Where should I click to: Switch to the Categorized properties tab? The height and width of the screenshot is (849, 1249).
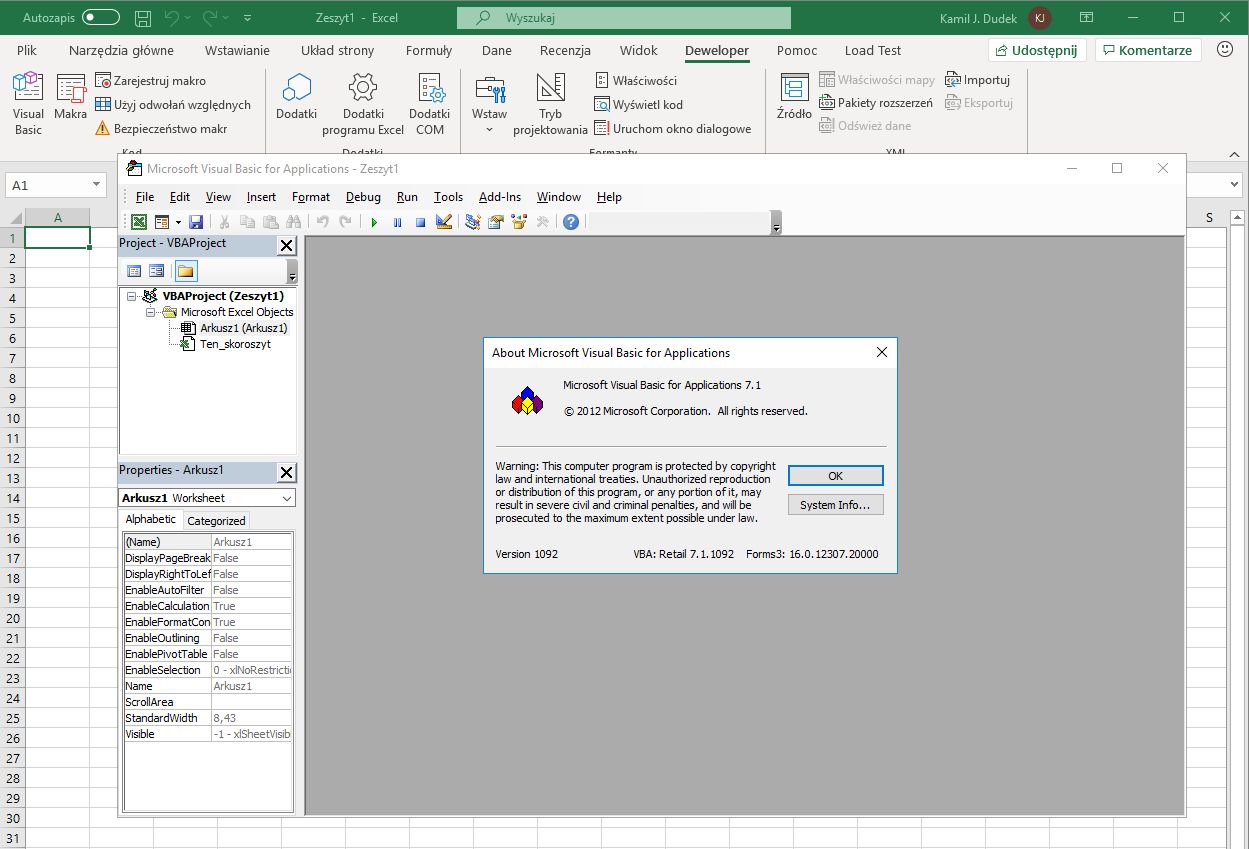click(x=216, y=519)
